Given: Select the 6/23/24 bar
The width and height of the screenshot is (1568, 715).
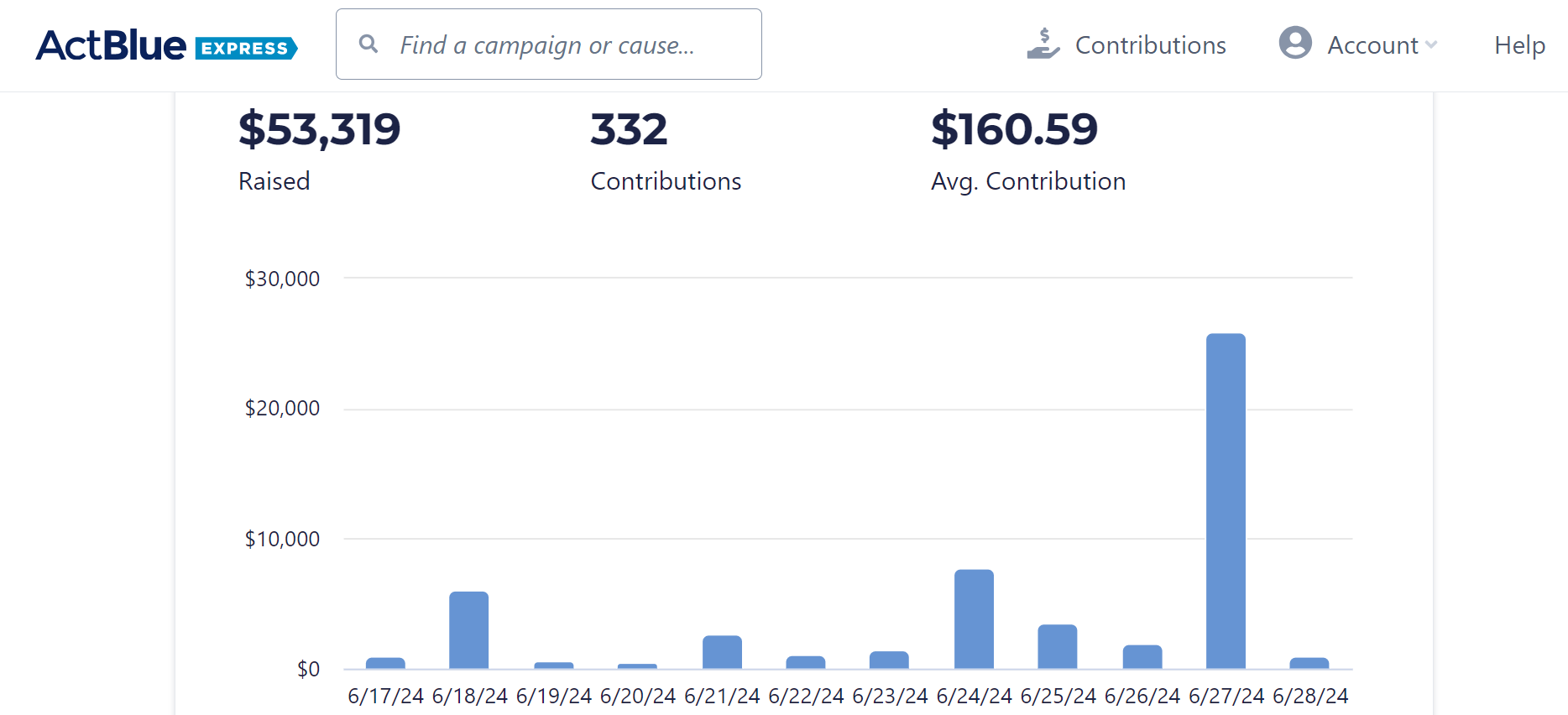Looking at the screenshot, I should 889,660.
